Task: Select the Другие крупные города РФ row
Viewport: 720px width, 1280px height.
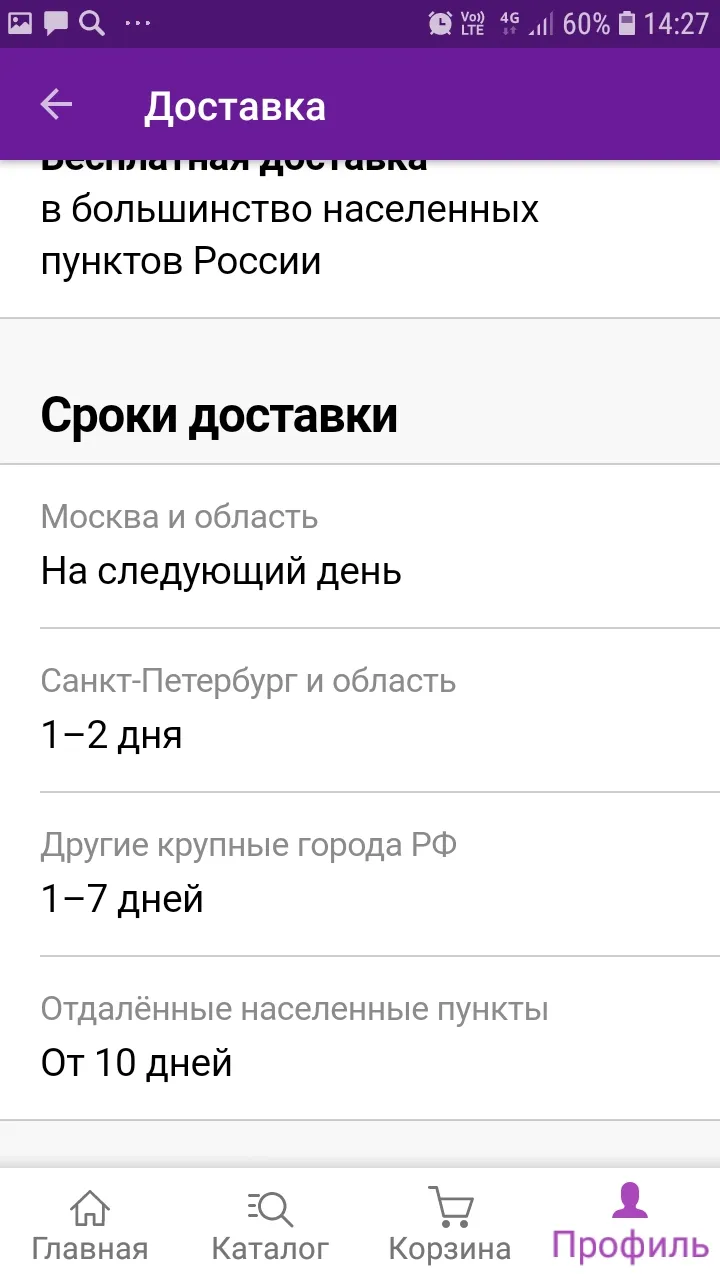Action: [x=360, y=874]
